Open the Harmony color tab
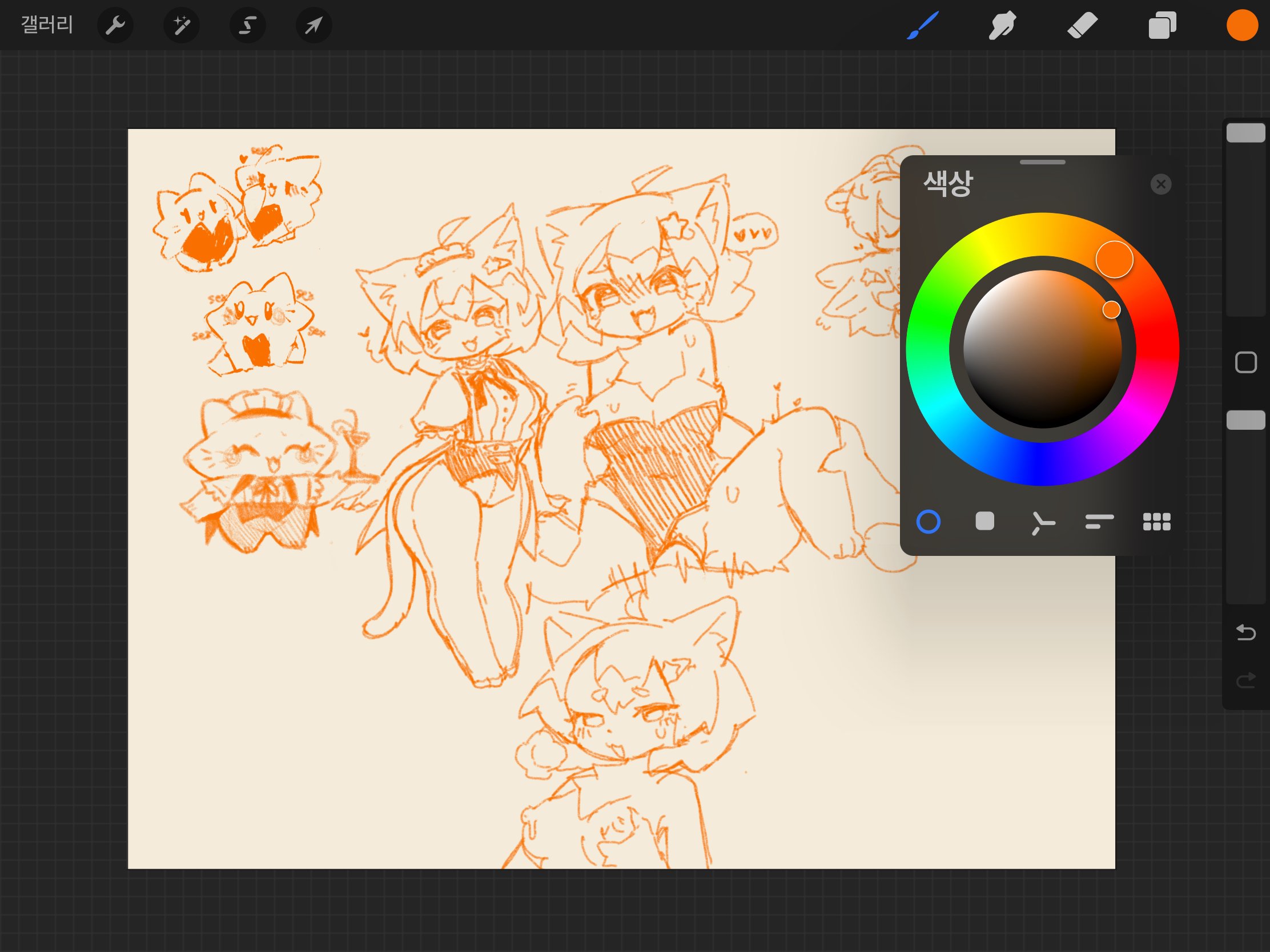Image resolution: width=1270 pixels, height=952 pixels. 1042,522
